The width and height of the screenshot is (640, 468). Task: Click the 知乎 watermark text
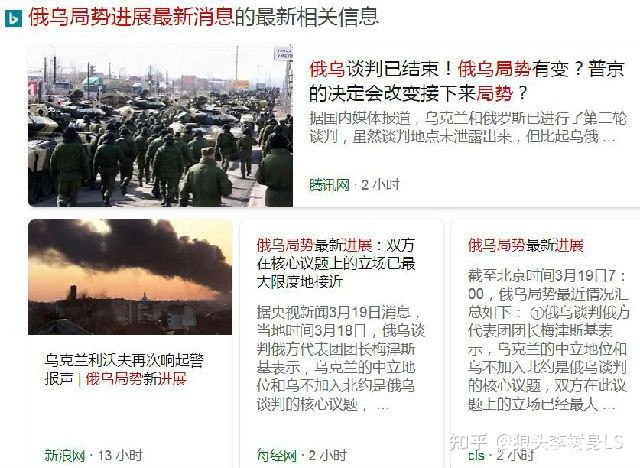click(468, 442)
